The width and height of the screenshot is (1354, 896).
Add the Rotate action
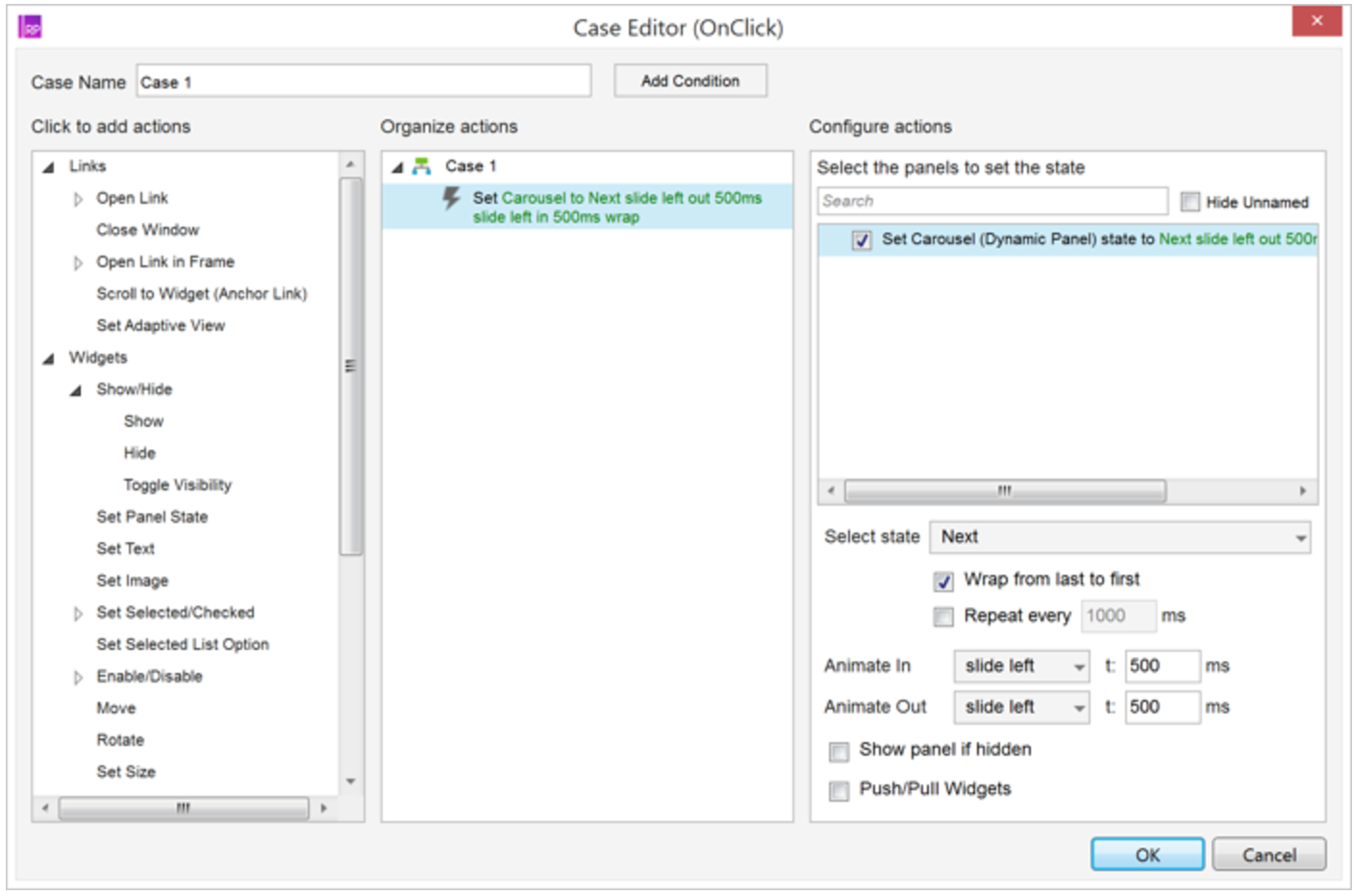click(x=119, y=740)
